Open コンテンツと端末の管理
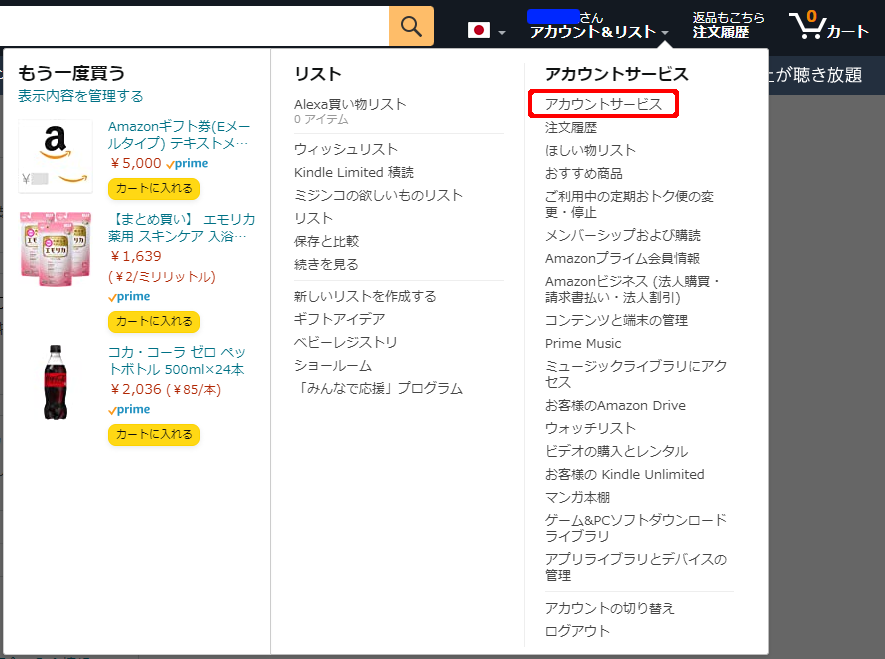 coord(616,320)
